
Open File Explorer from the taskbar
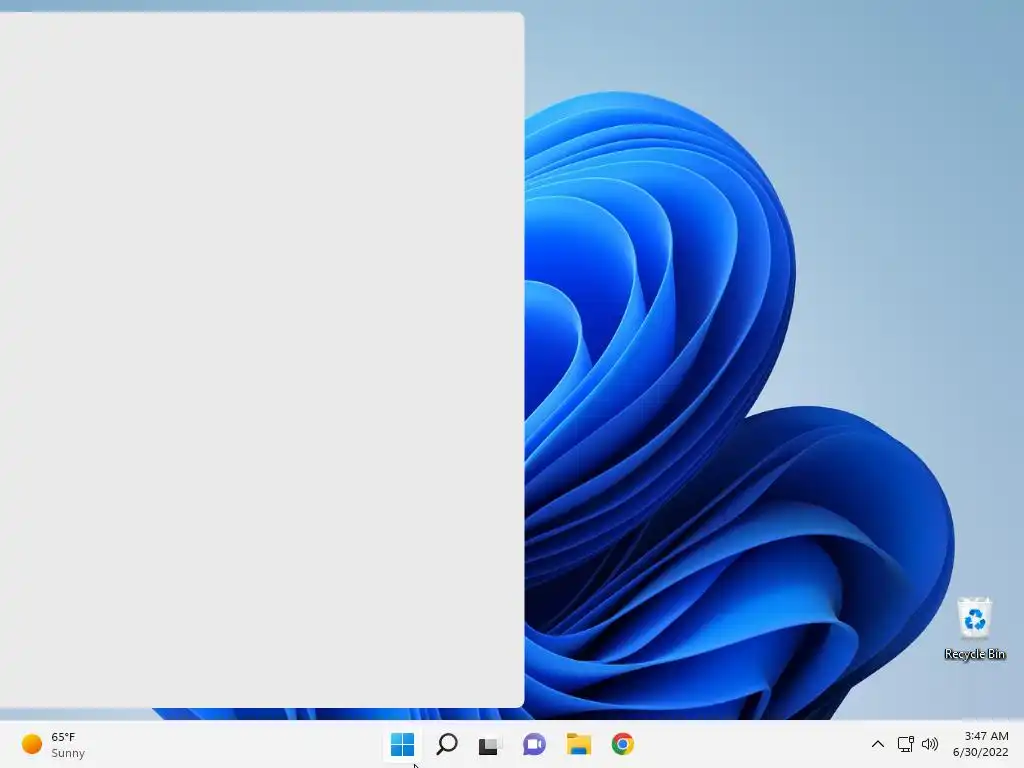[579, 744]
